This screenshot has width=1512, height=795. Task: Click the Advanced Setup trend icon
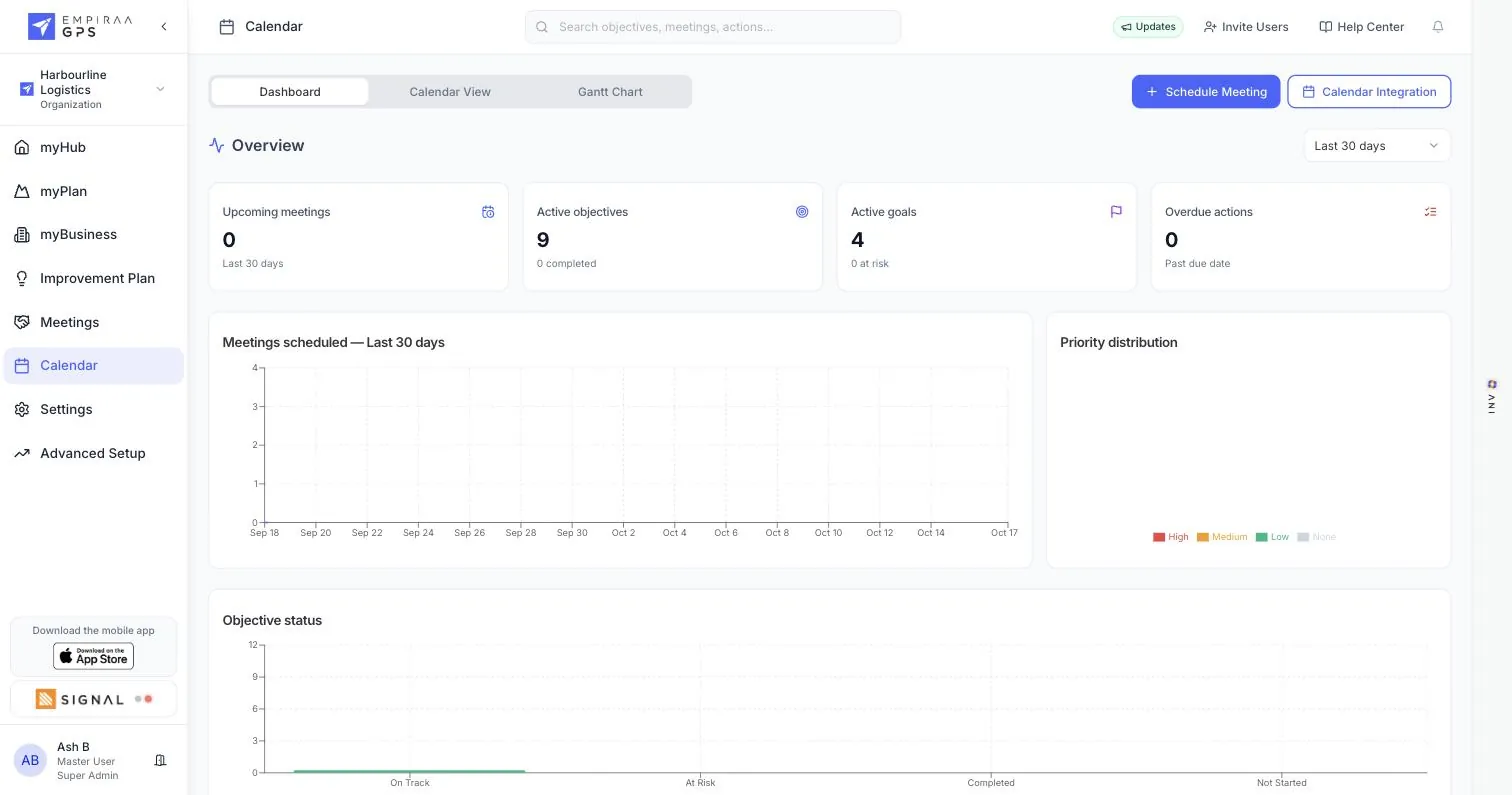click(22, 453)
